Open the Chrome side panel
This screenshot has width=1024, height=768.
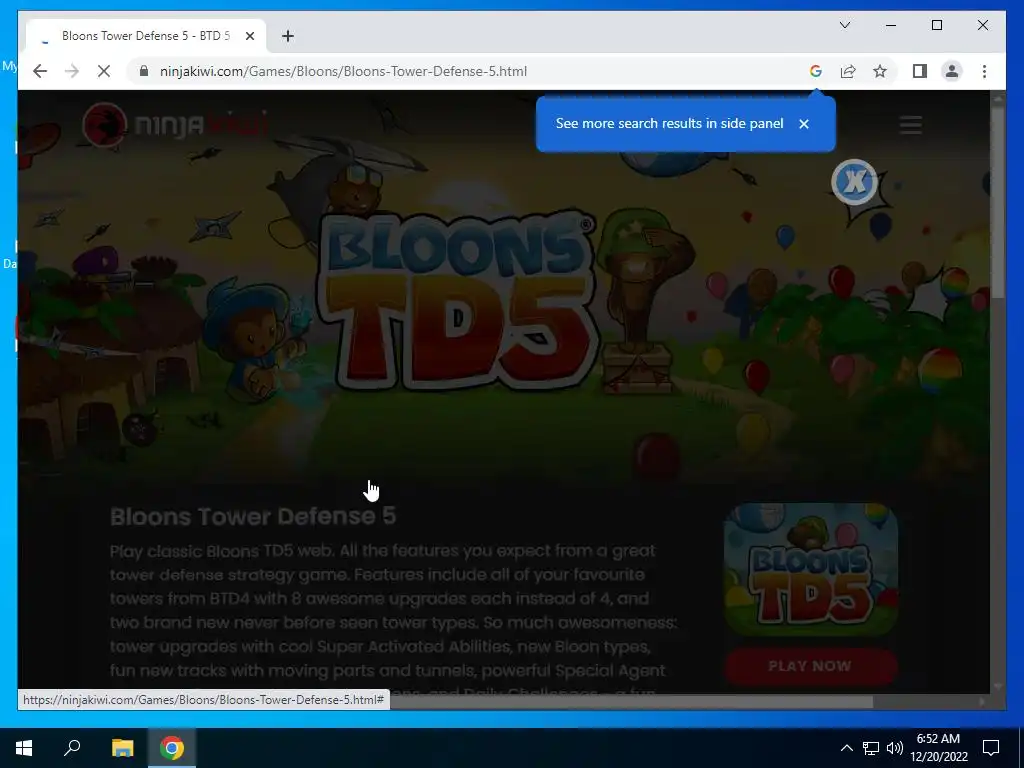[920, 71]
